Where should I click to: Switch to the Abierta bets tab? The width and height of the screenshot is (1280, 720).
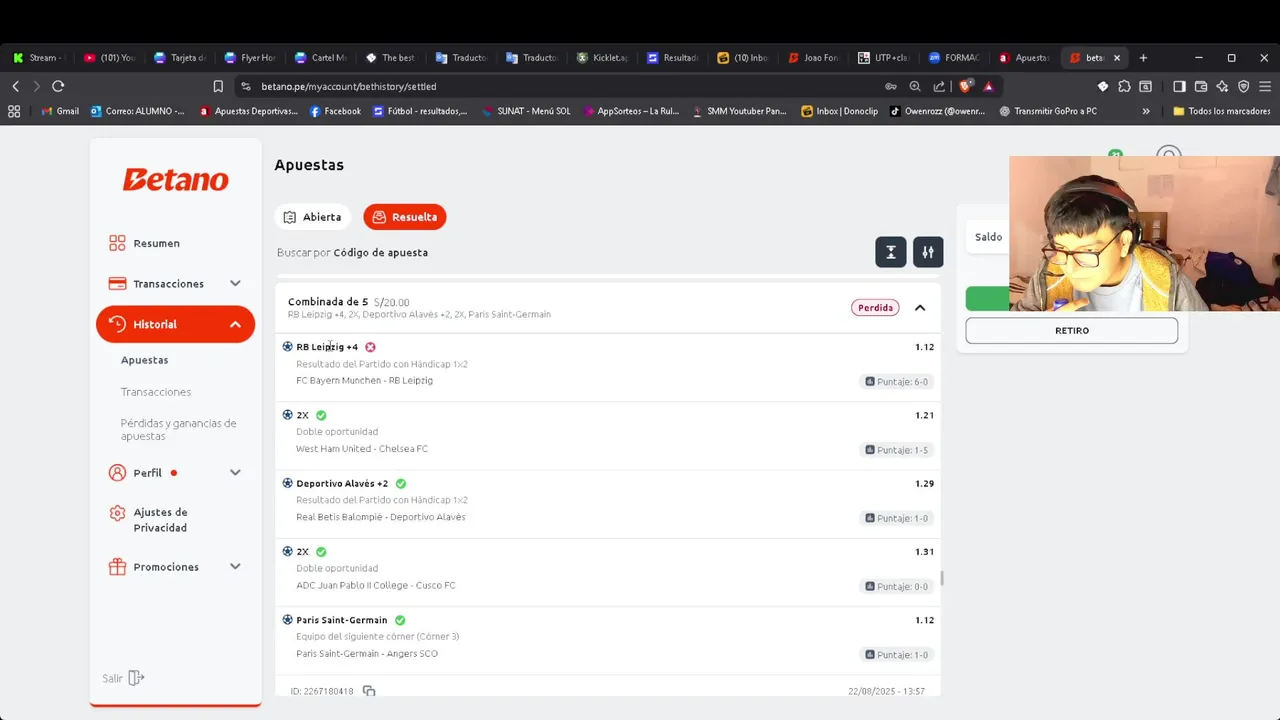(312, 217)
